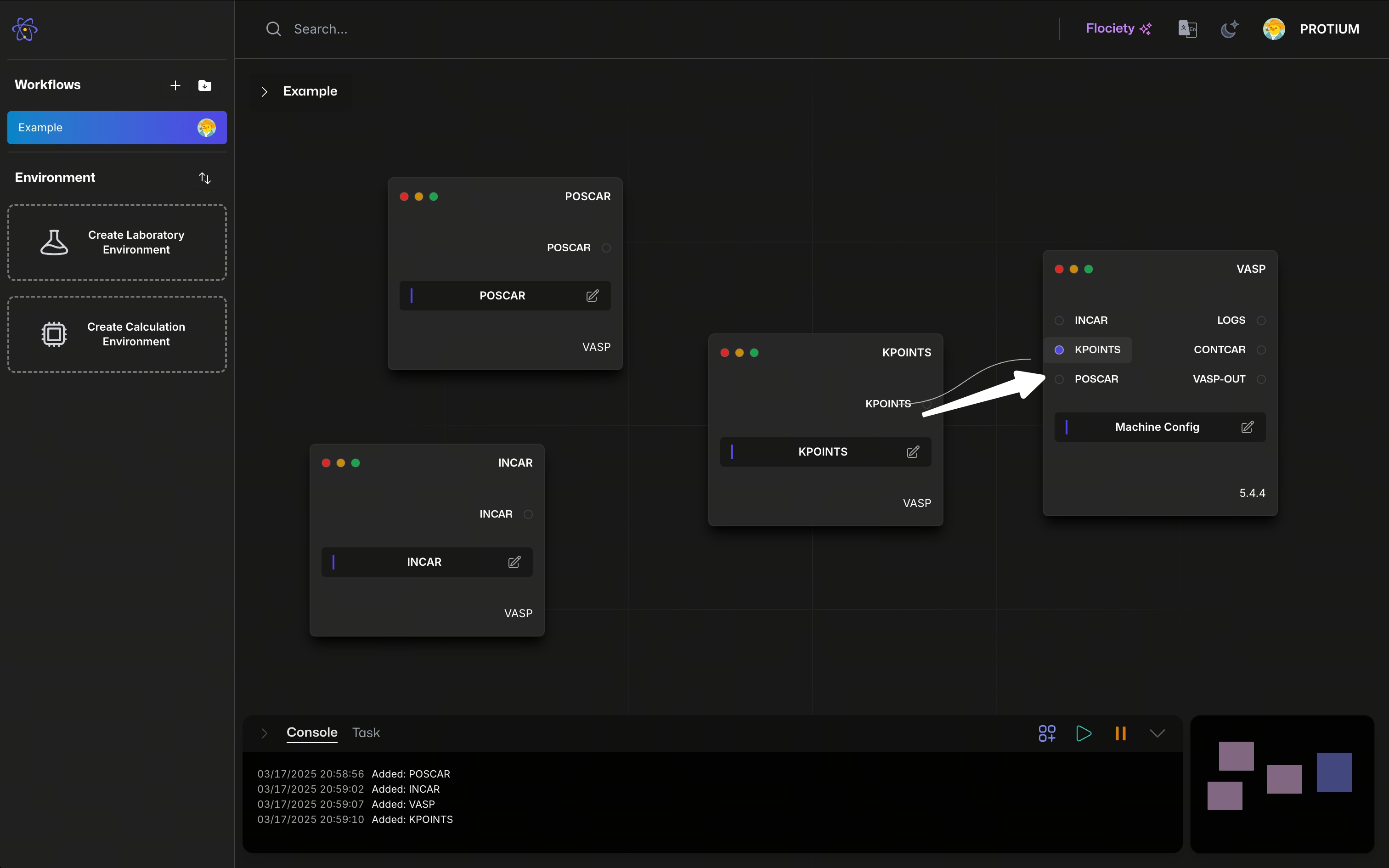Select the INCAR input port on VASP node
The image size is (1389, 868).
1060,321
